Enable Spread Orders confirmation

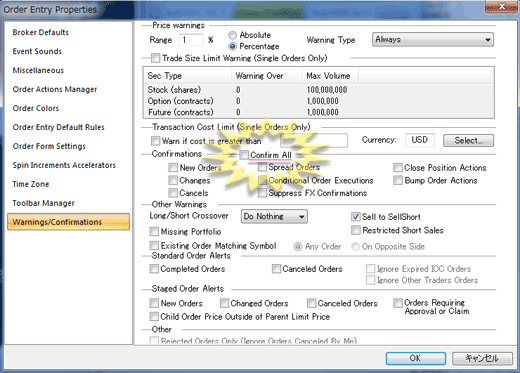click(x=262, y=167)
